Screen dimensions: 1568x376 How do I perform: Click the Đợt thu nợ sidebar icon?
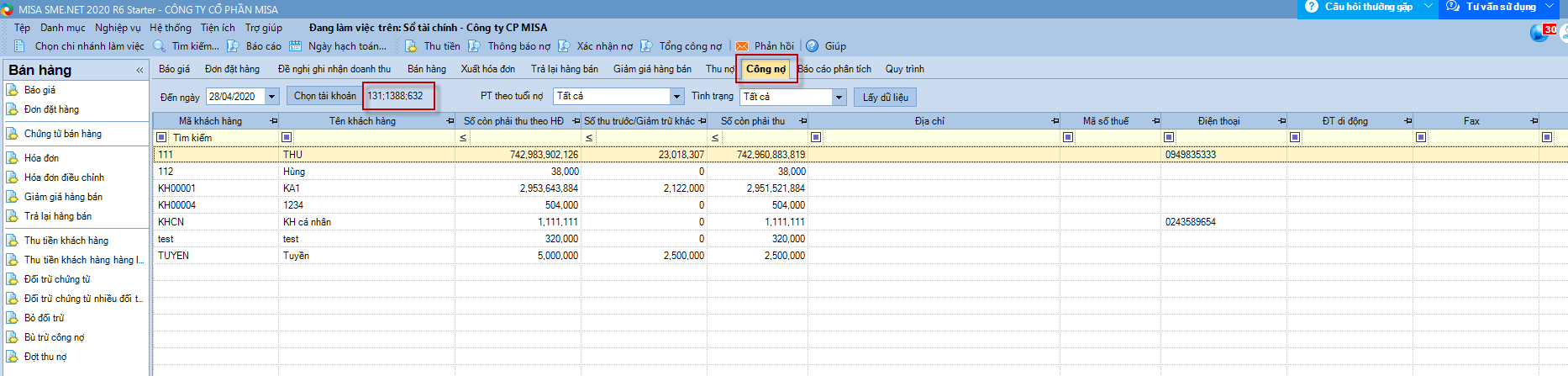pyautogui.click(x=13, y=357)
